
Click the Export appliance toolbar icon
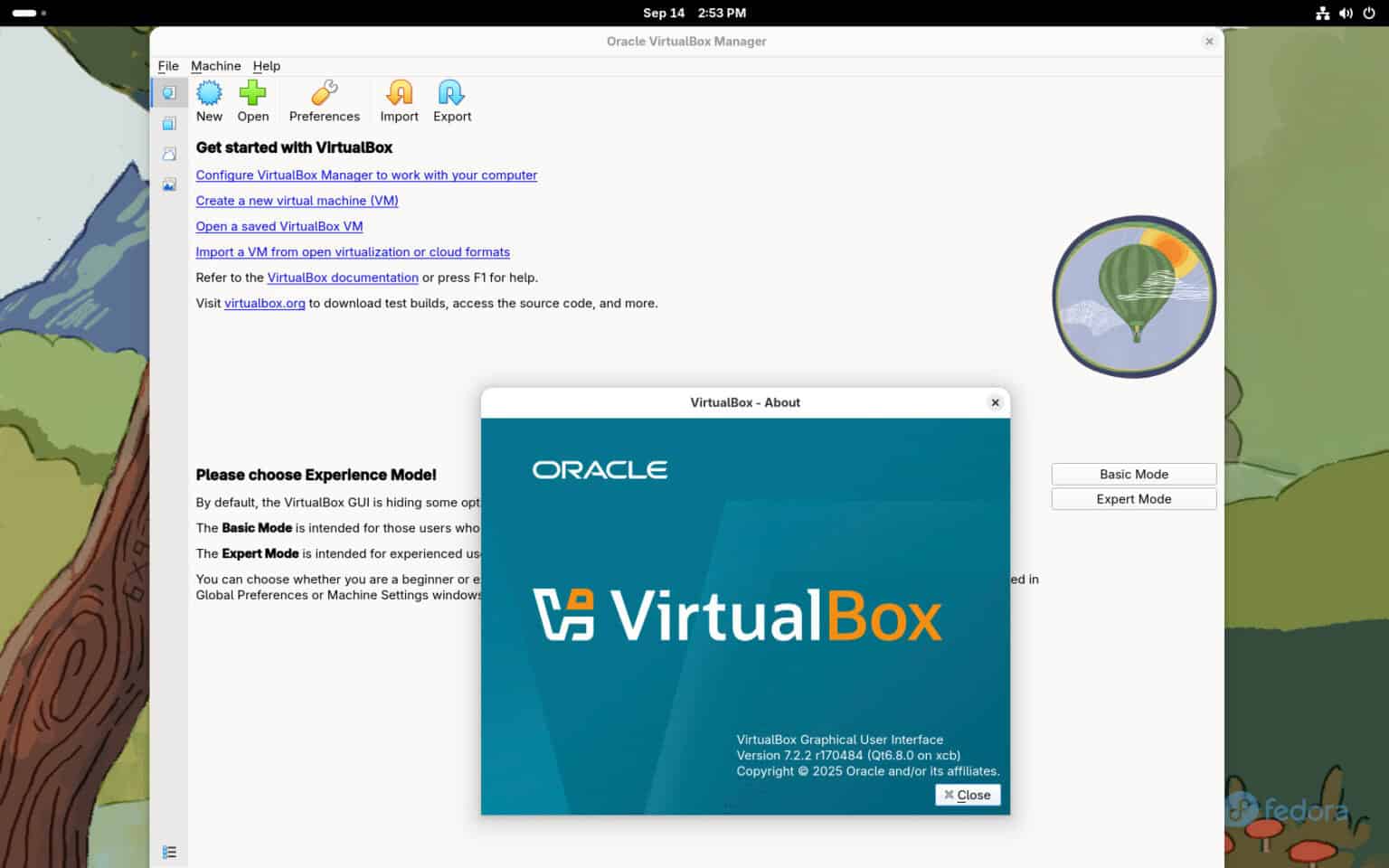tap(451, 99)
